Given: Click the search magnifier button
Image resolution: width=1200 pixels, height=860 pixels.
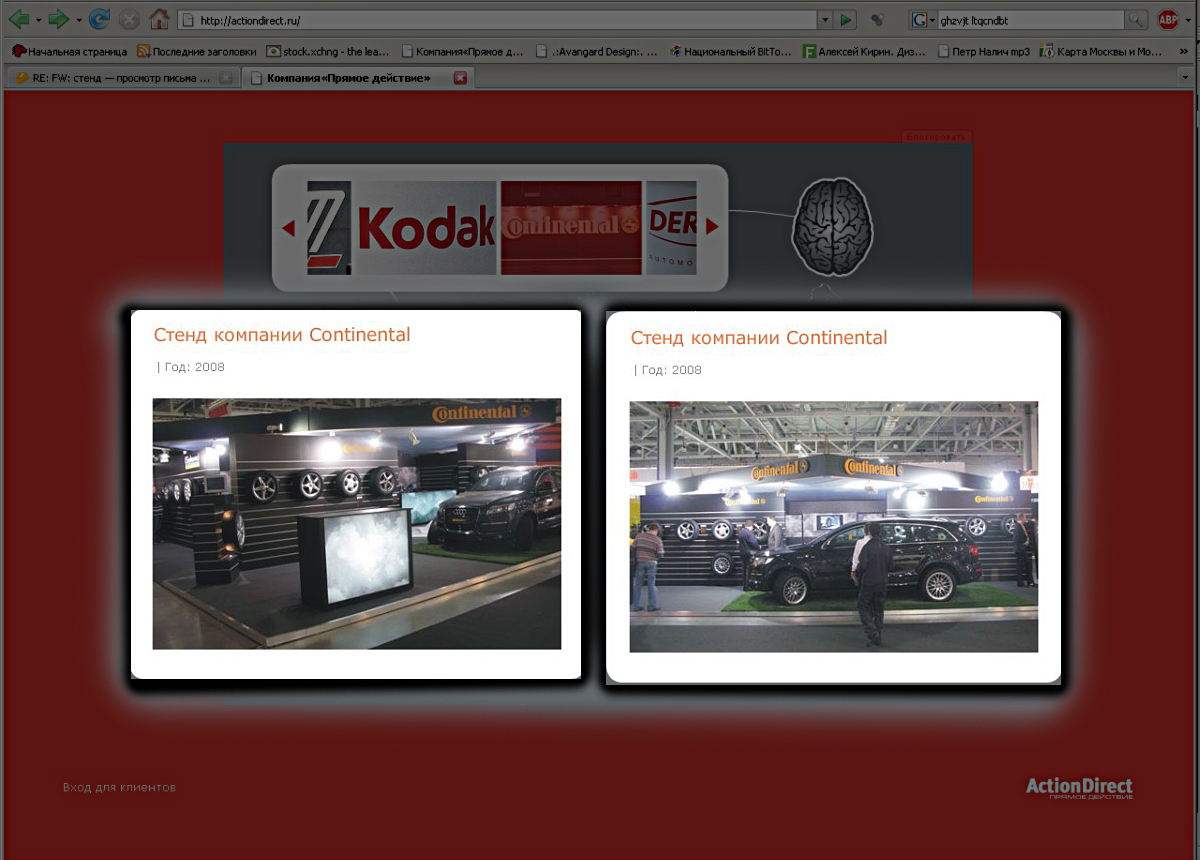Looking at the screenshot, I should click(x=1136, y=20).
